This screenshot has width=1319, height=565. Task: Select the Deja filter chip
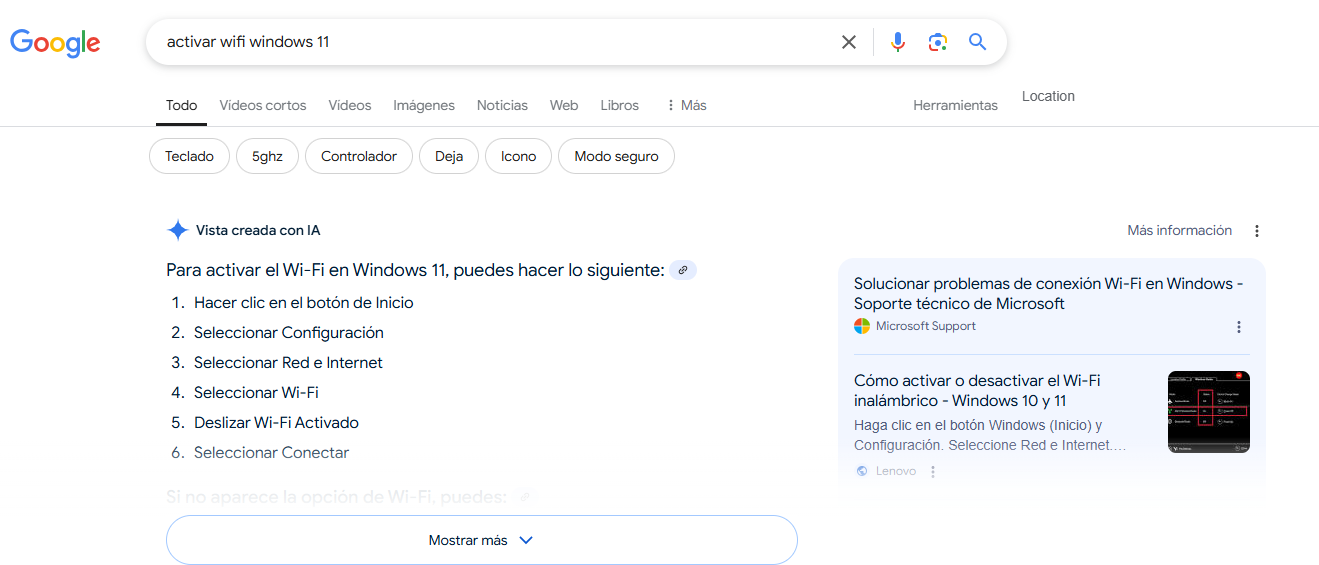tap(449, 156)
